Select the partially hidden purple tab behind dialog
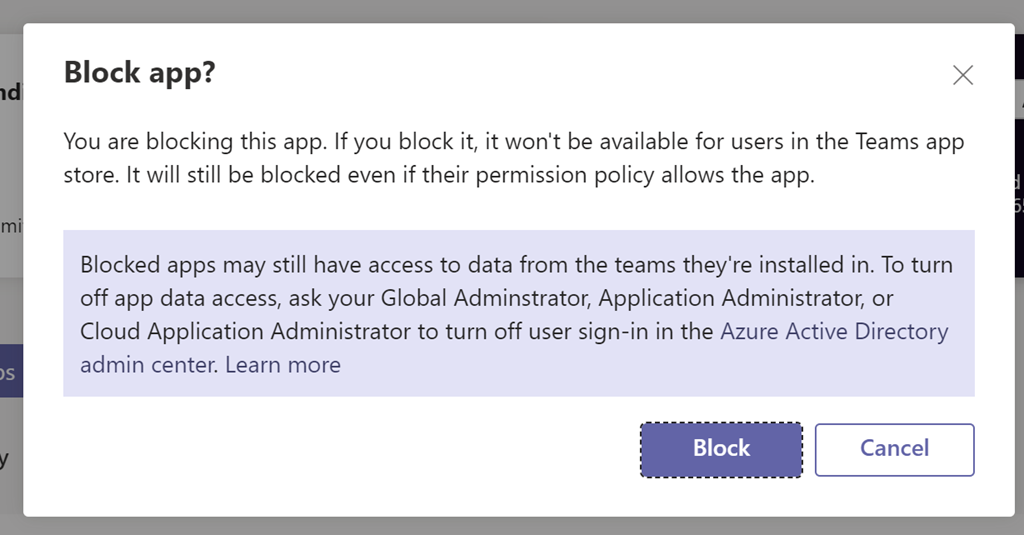 [x=11, y=372]
